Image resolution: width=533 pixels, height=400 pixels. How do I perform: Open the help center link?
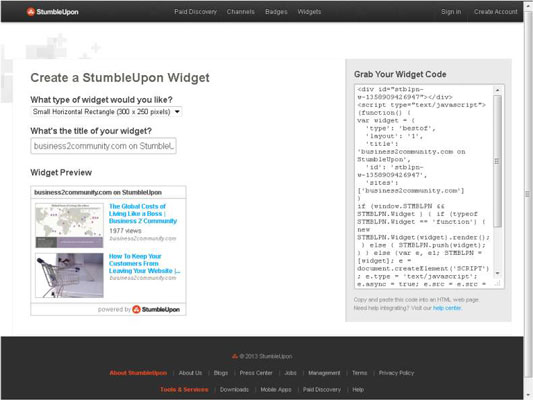tap(447, 308)
